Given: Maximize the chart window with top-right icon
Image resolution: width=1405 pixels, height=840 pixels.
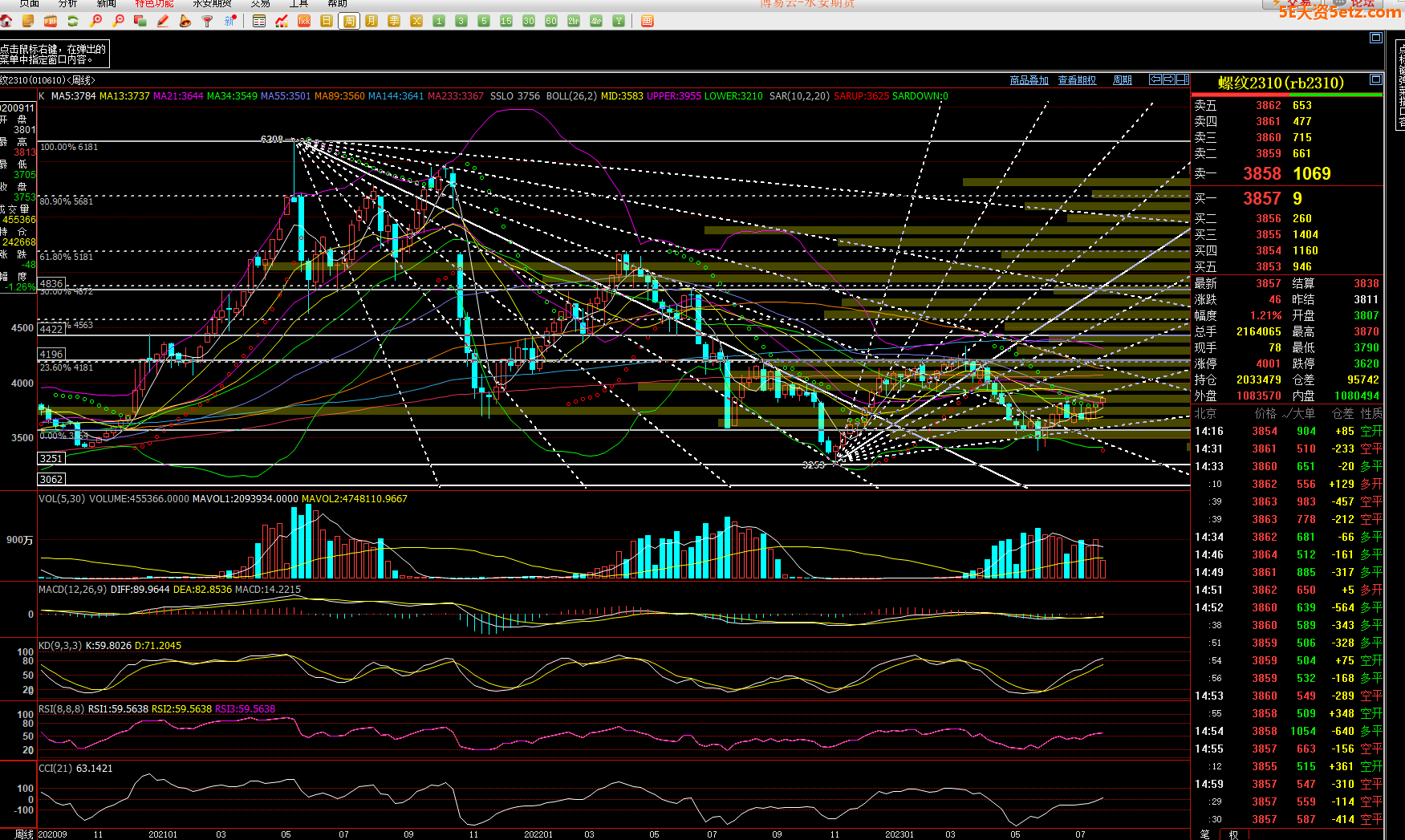Looking at the screenshot, I should (1376, 38).
